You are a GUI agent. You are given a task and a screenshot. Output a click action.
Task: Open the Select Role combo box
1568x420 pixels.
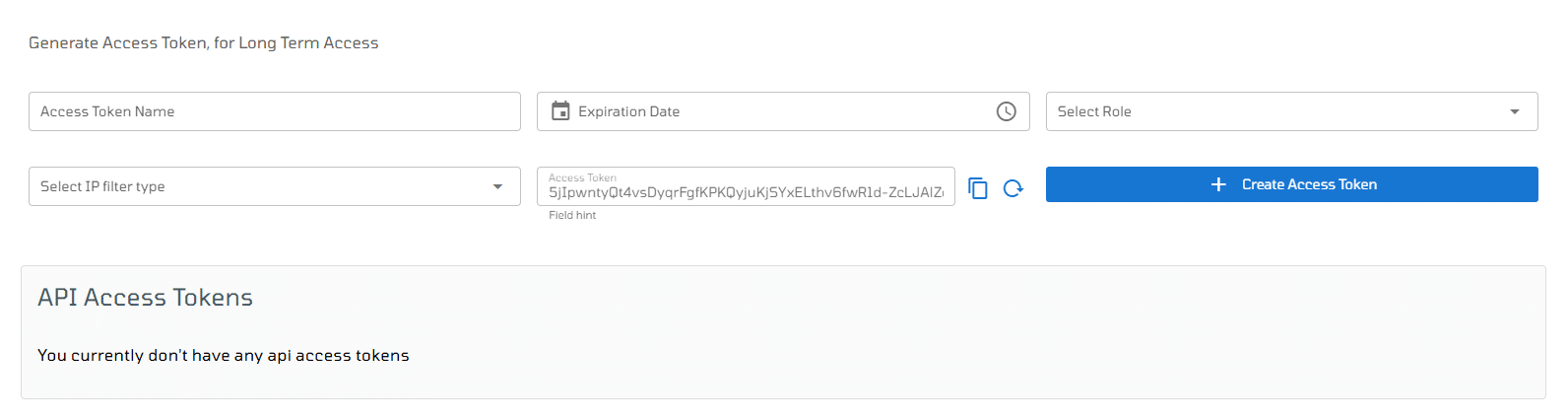[1291, 111]
